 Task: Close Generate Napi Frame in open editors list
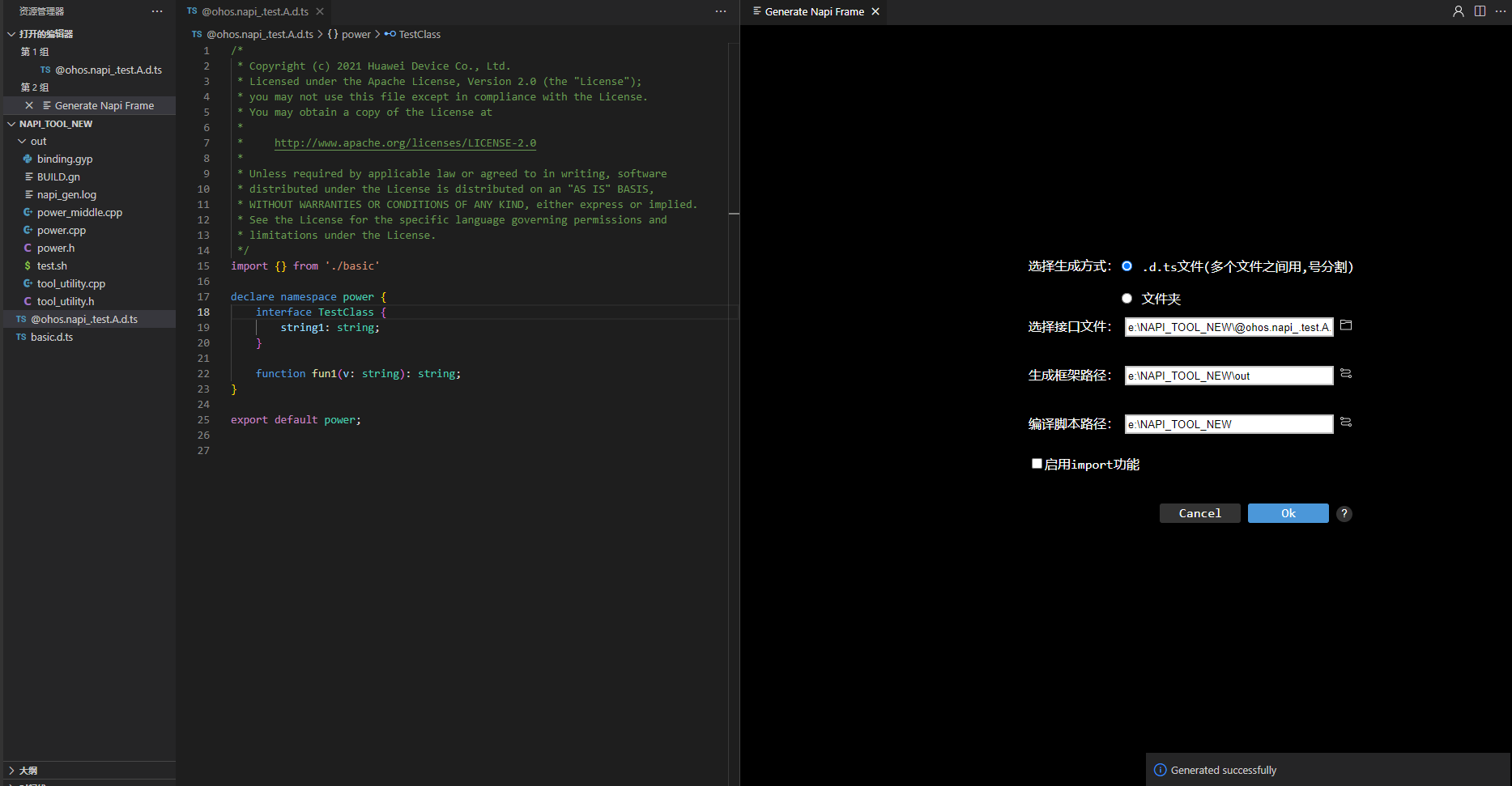coord(29,105)
